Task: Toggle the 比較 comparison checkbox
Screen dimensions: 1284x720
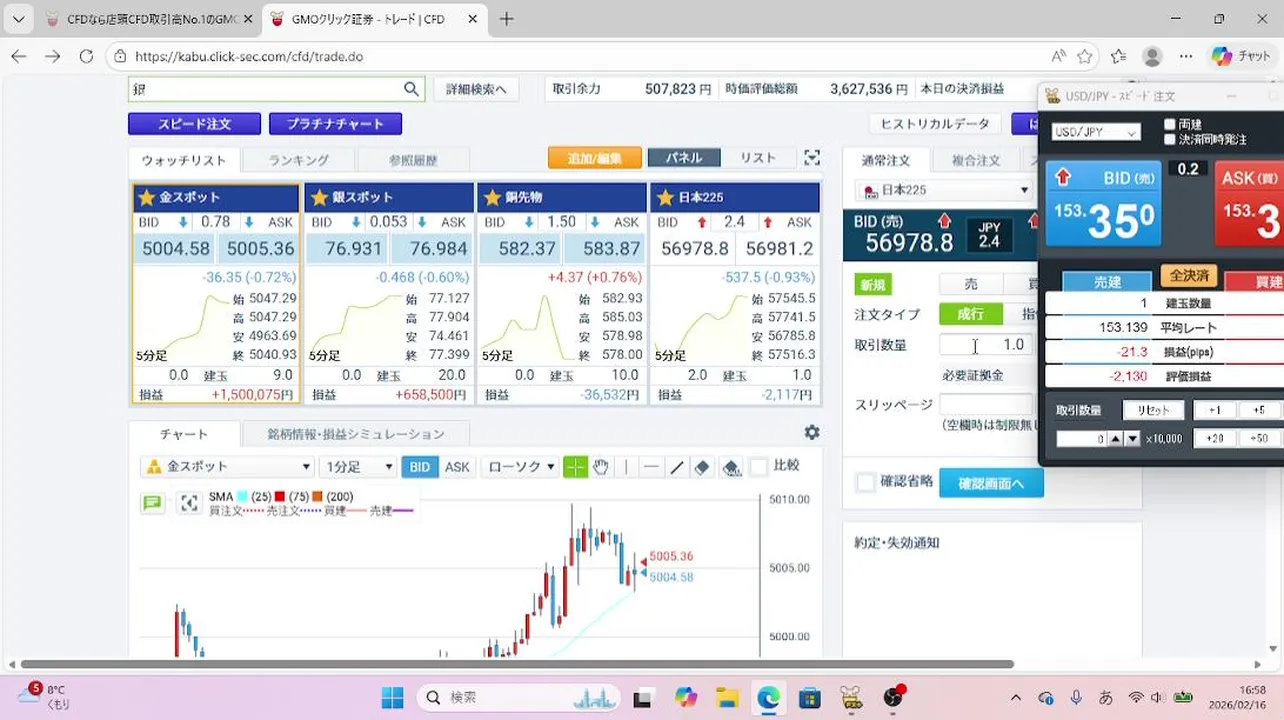Action: 758,467
